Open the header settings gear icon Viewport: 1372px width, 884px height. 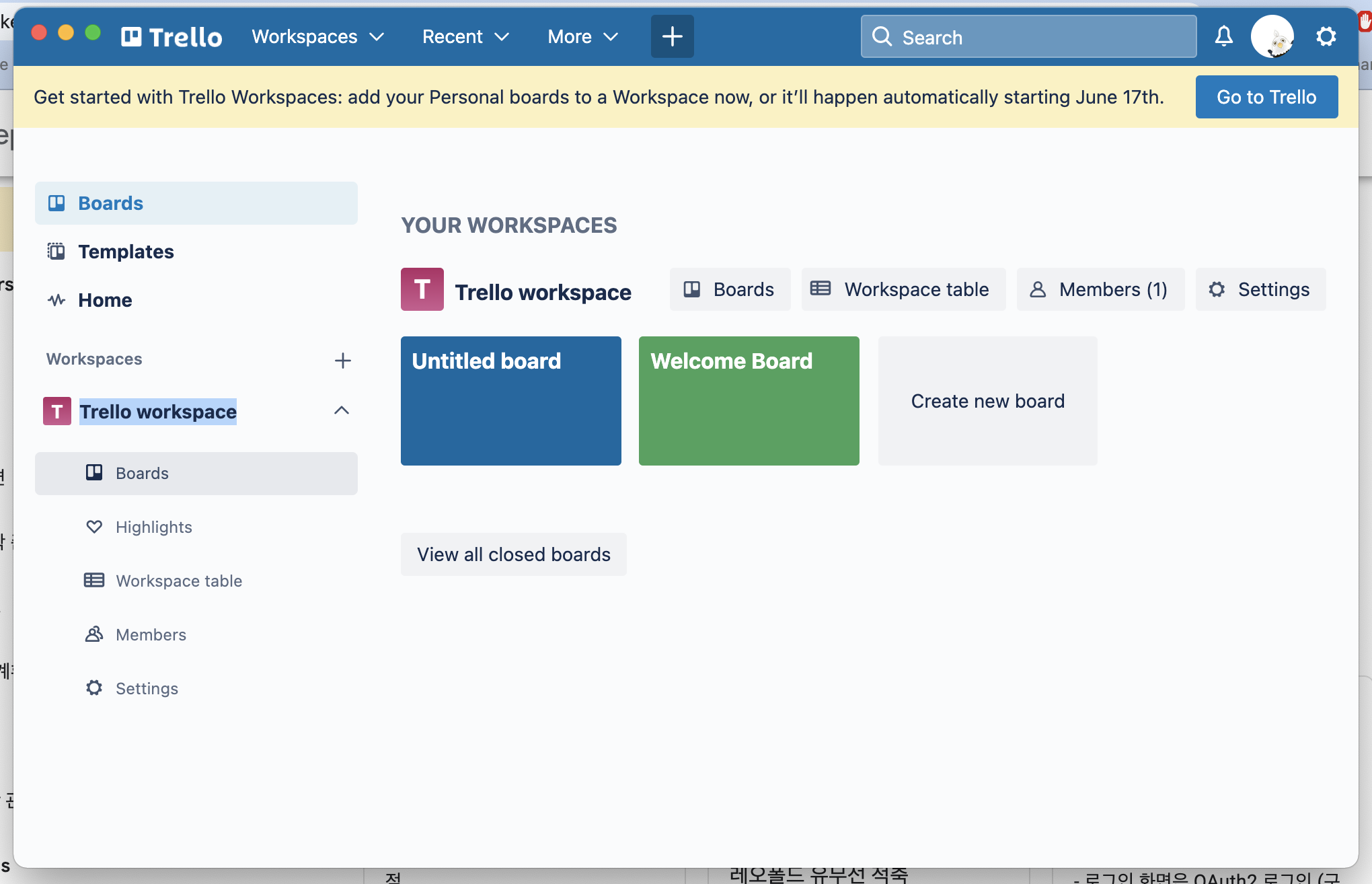1326,36
